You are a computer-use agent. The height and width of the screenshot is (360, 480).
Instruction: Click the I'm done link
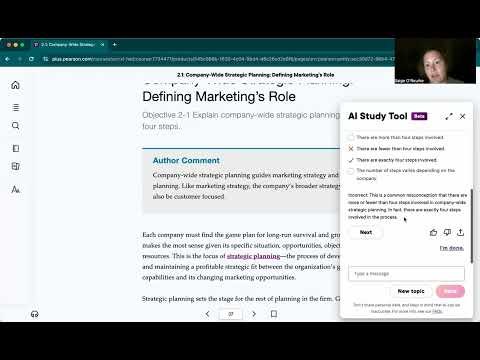tap(451, 248)
